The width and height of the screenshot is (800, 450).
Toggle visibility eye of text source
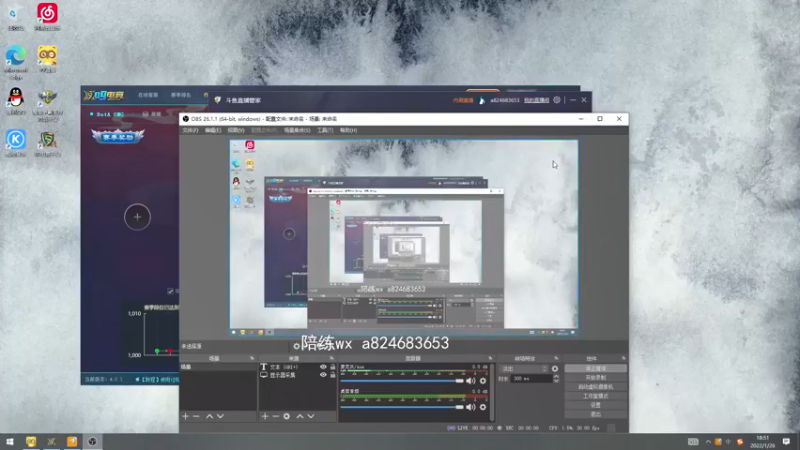click(323, 367)
